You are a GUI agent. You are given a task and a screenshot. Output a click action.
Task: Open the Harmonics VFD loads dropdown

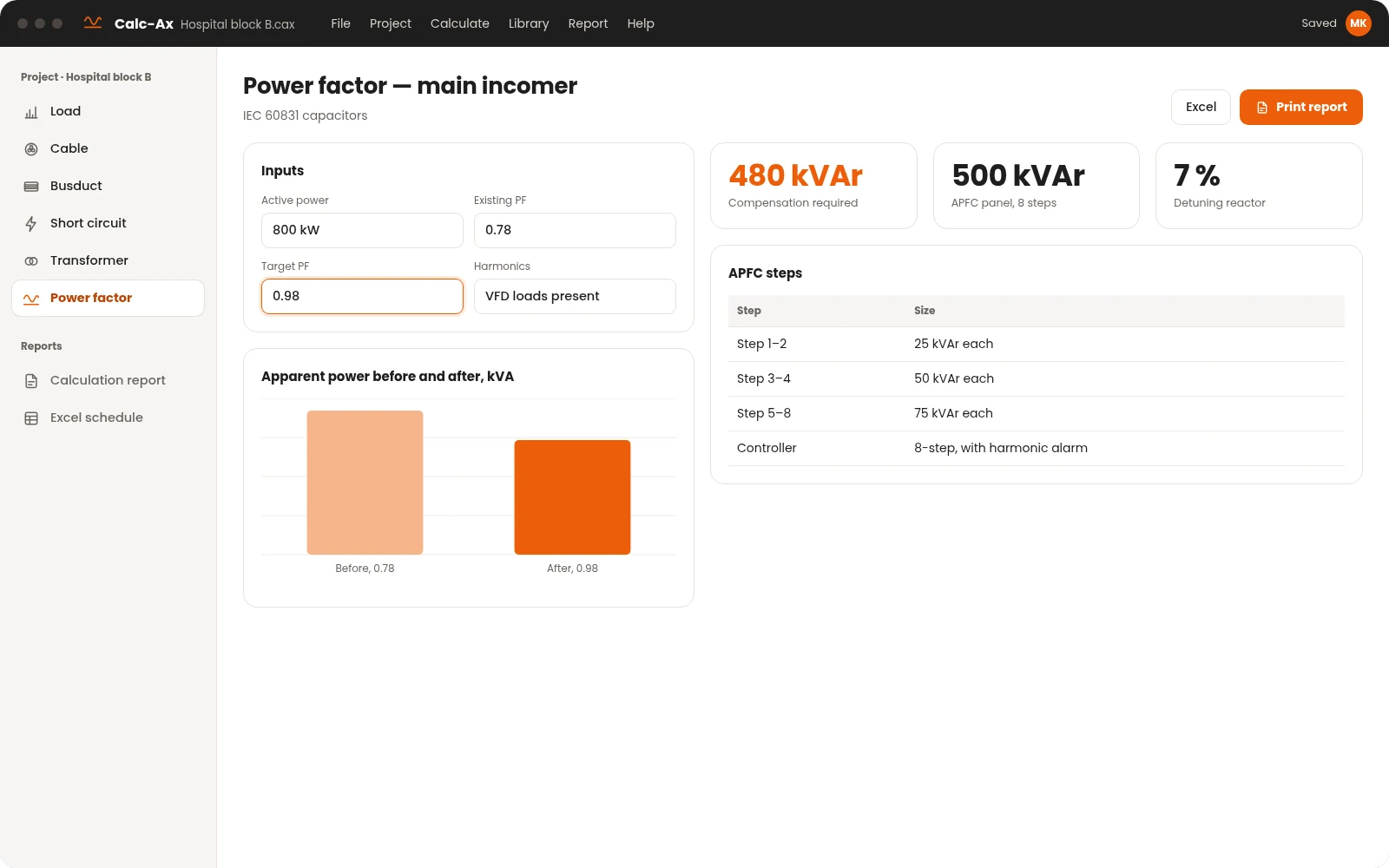click(575, 296)
